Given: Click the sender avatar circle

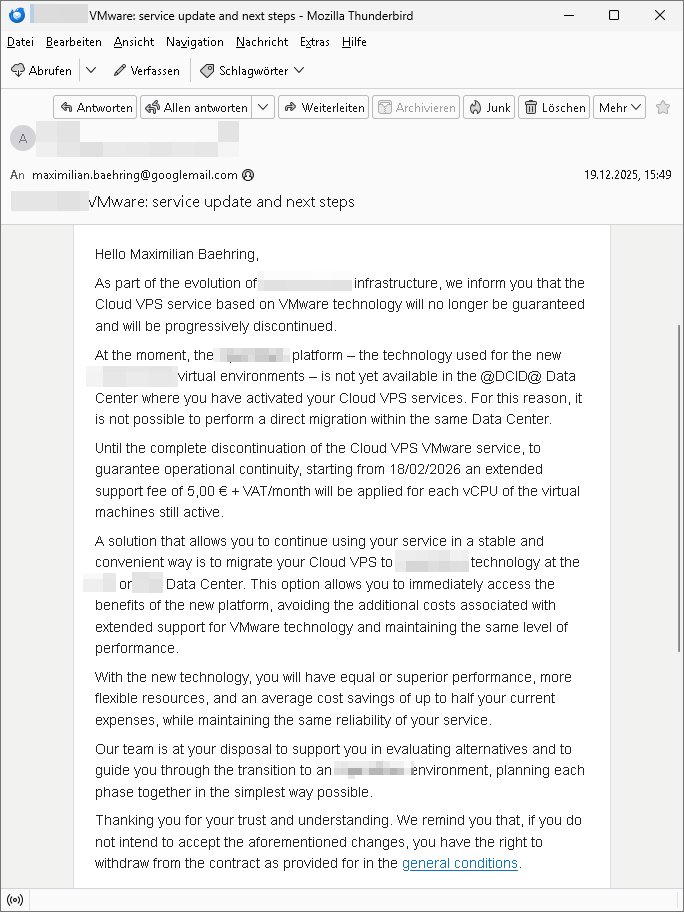Looking at the screenshot, I should coord(22,139).
